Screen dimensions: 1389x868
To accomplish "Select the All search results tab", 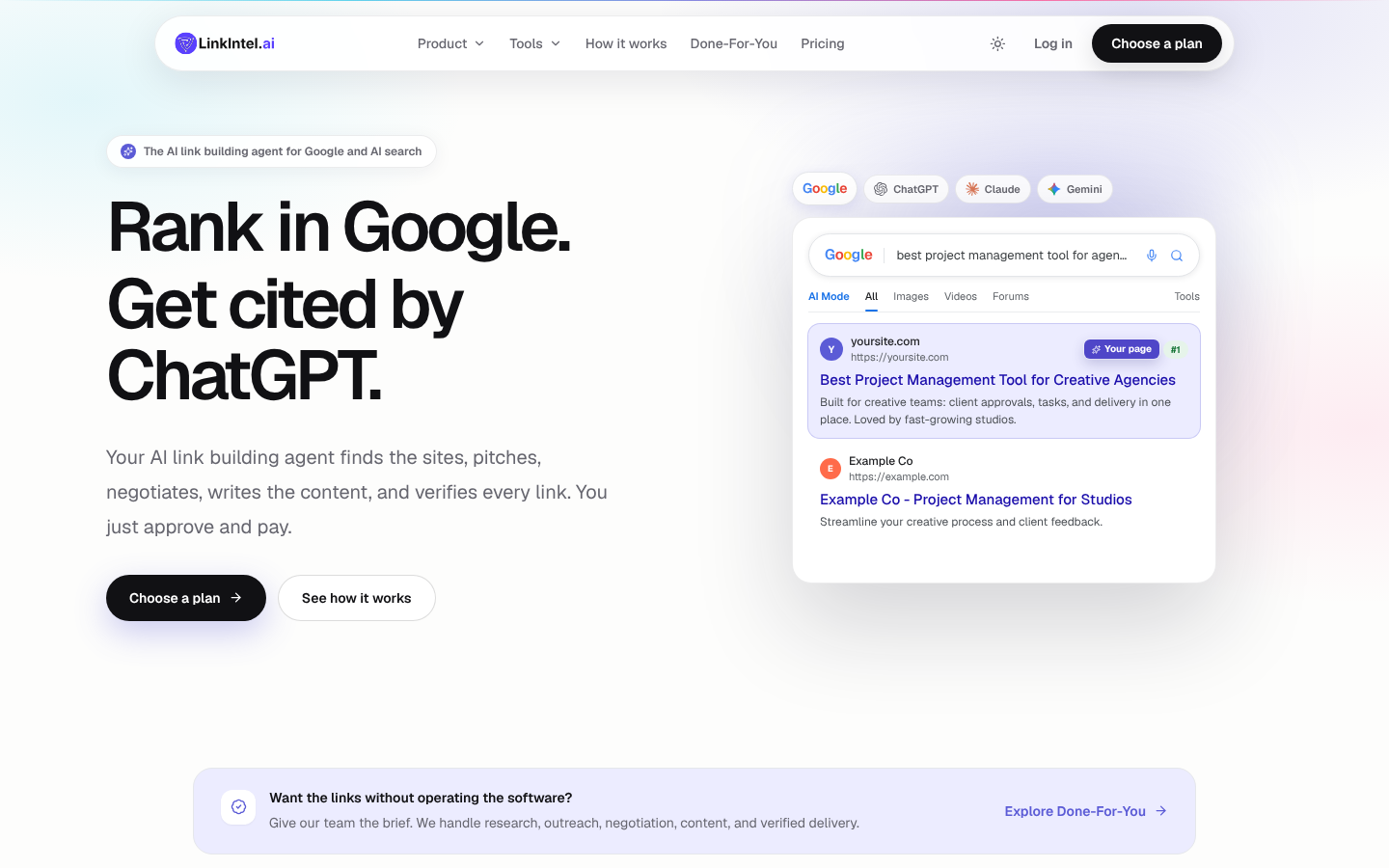I will click(x=871, y=296).
